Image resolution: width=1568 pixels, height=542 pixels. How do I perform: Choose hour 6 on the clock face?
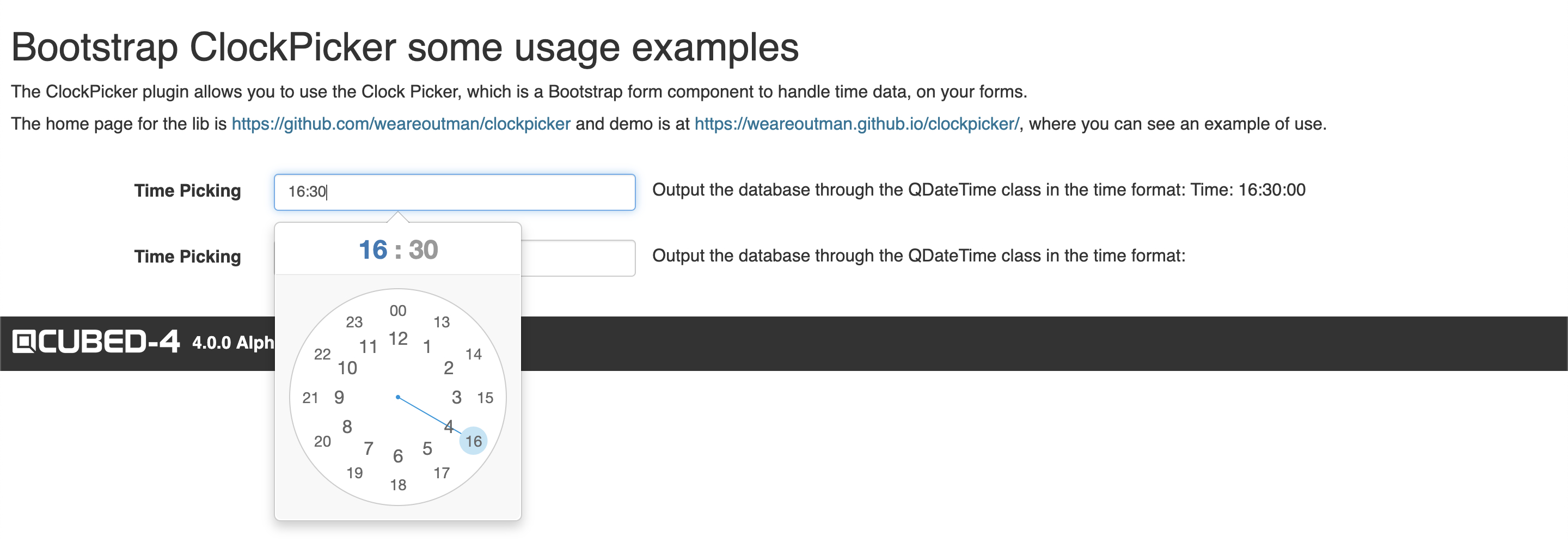398,456
